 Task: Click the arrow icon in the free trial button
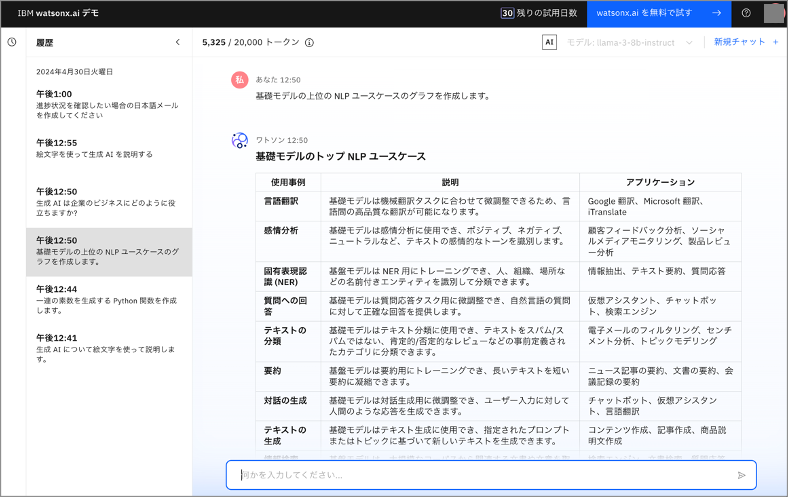(x=717, y=13)
